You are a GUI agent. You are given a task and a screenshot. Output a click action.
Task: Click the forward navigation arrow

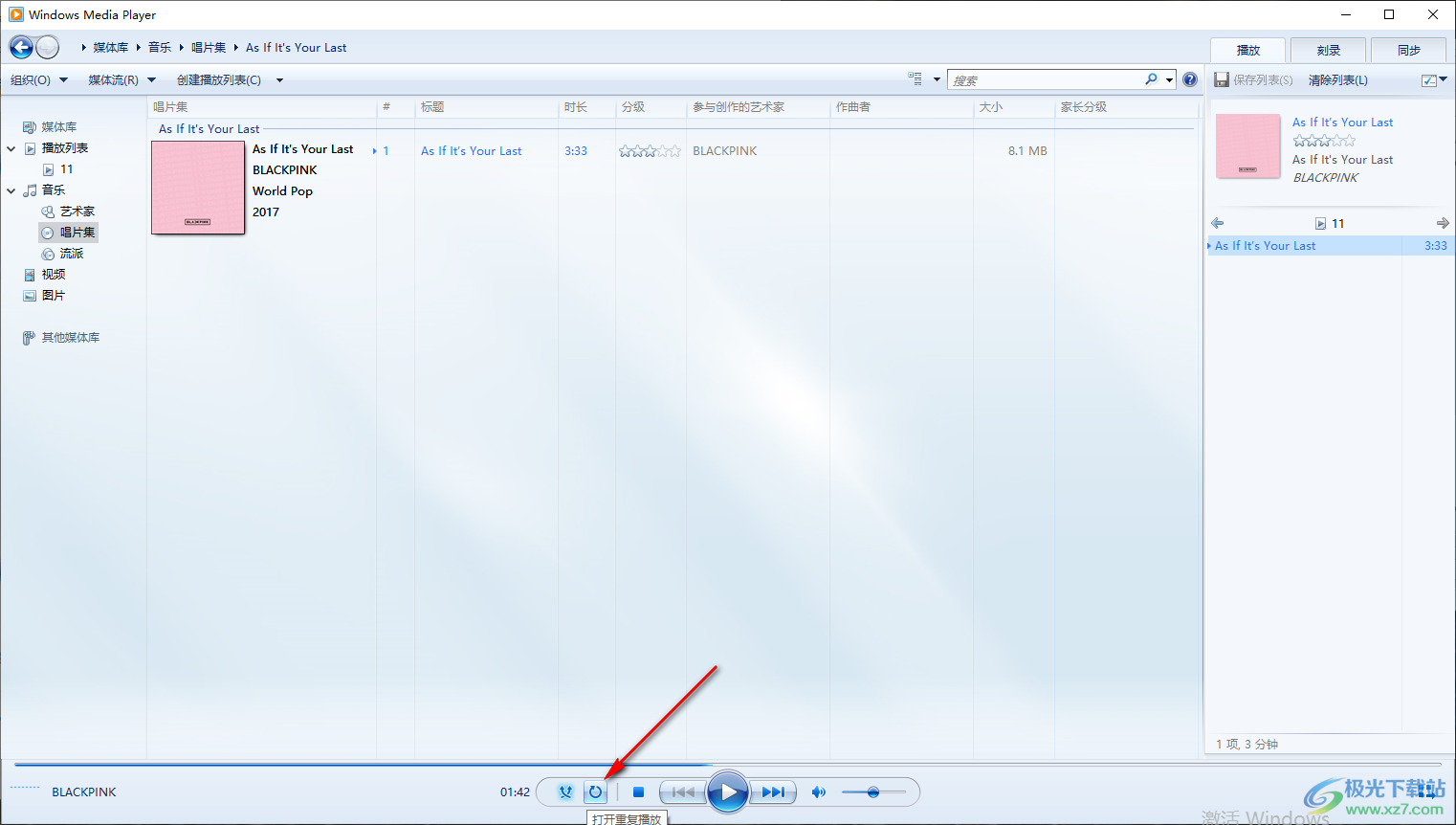click(47, 47)
